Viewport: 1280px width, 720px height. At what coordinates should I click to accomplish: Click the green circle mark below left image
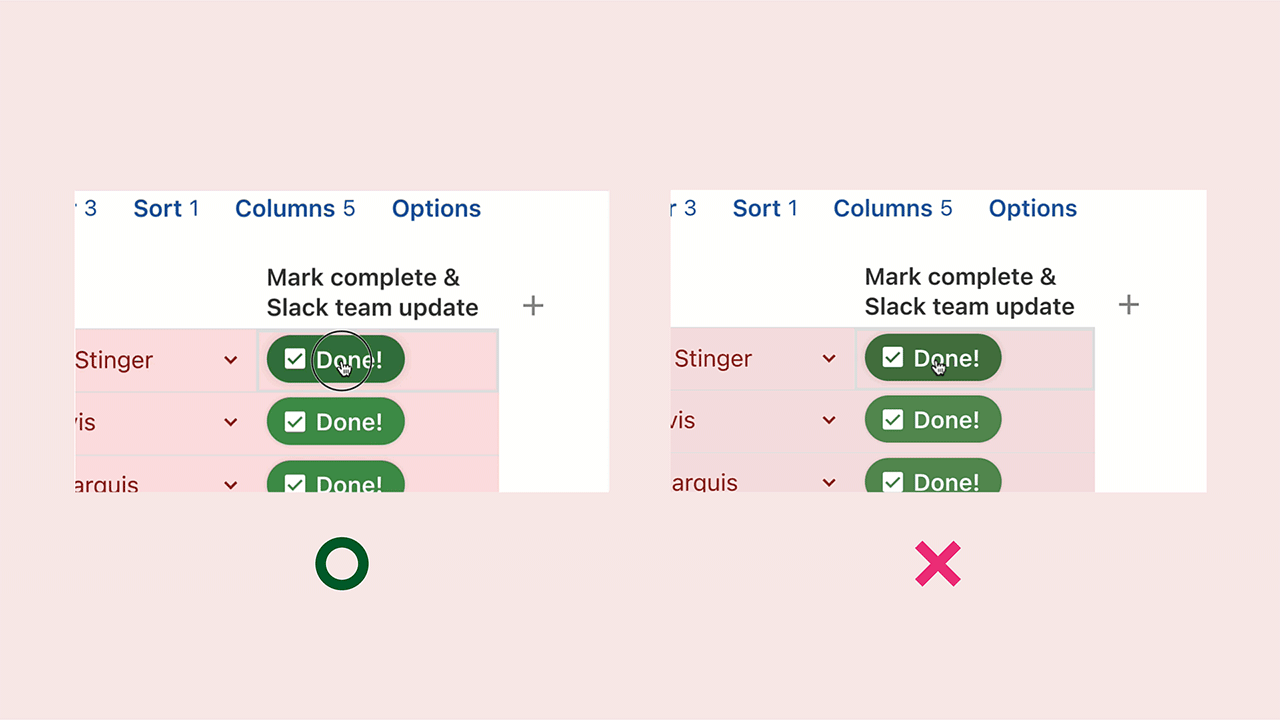[x=342, y=564]
